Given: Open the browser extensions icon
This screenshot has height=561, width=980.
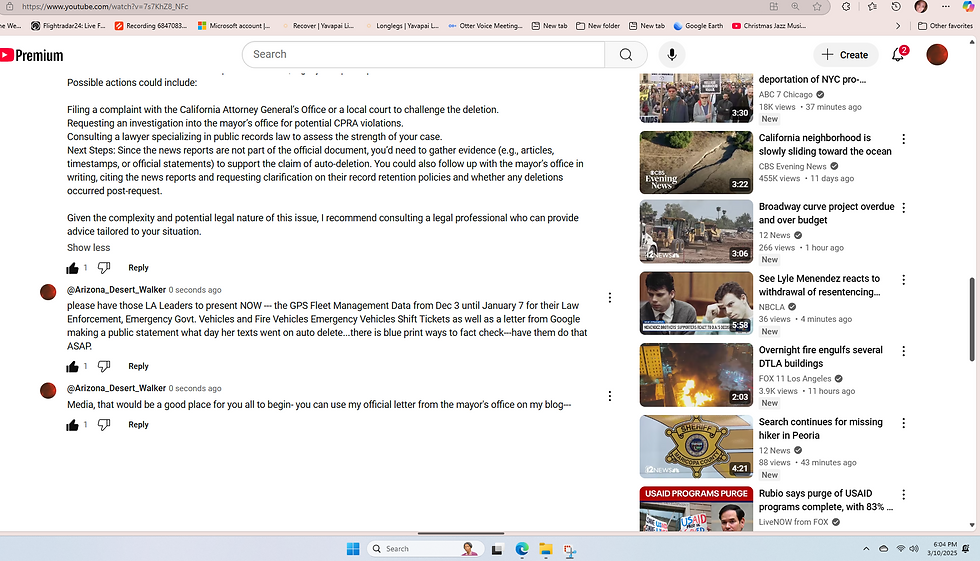Looking at the screenshot, I should (x=846, y=6).
